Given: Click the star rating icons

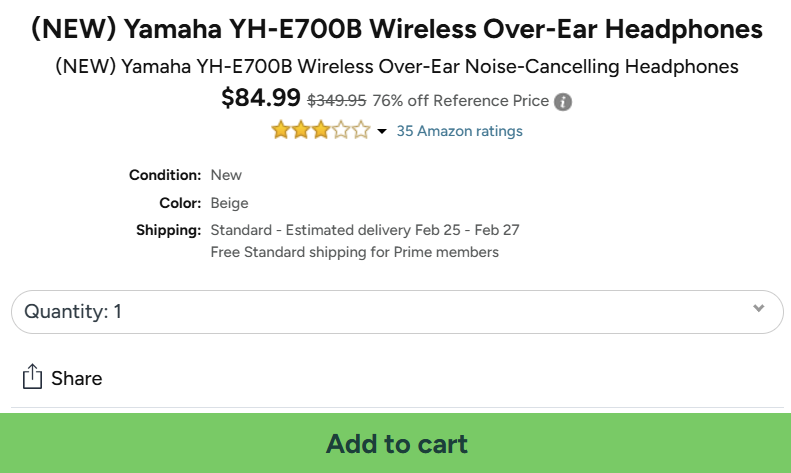Looking at the screenshot, I should 320,131.
